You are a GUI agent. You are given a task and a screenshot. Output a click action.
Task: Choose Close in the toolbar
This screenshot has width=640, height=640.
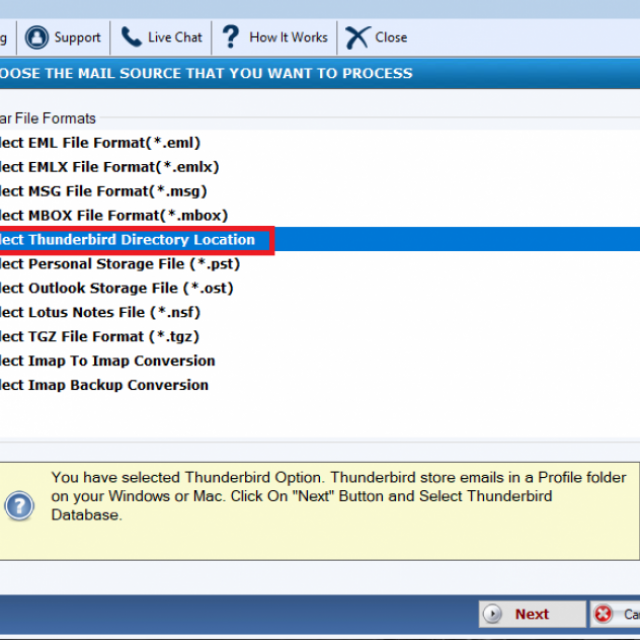(x=376, y=37)
